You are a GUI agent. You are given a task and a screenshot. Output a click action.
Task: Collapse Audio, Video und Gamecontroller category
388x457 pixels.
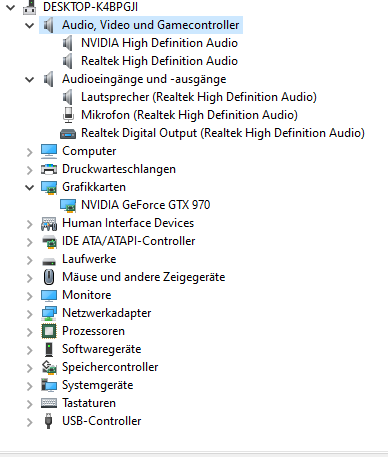(30, 25)
